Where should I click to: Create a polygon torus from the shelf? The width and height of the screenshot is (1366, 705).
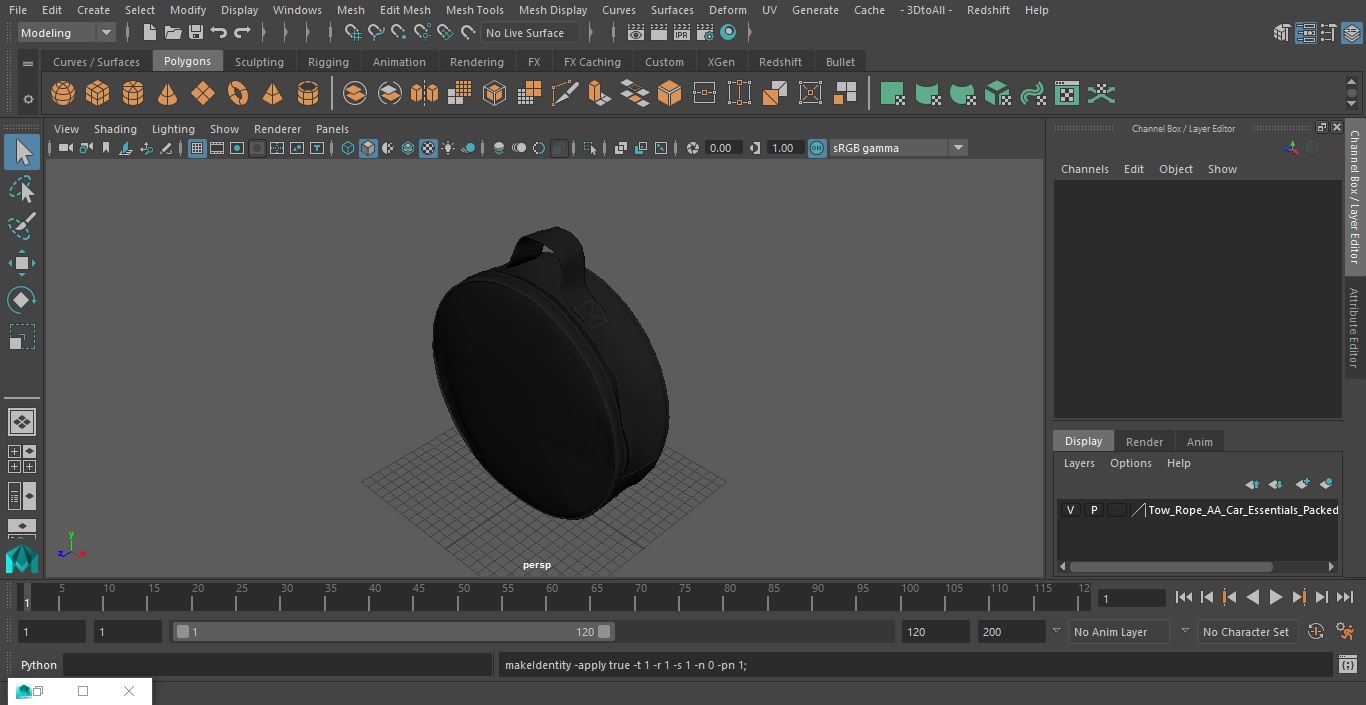(x=238, y=94)
